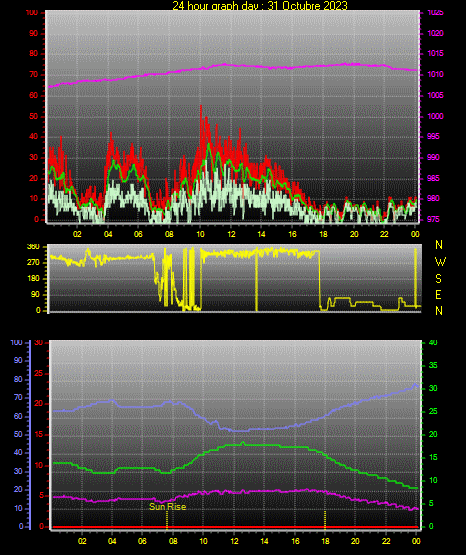
Task: Click the S compass direction label
Action: point(438,279)
